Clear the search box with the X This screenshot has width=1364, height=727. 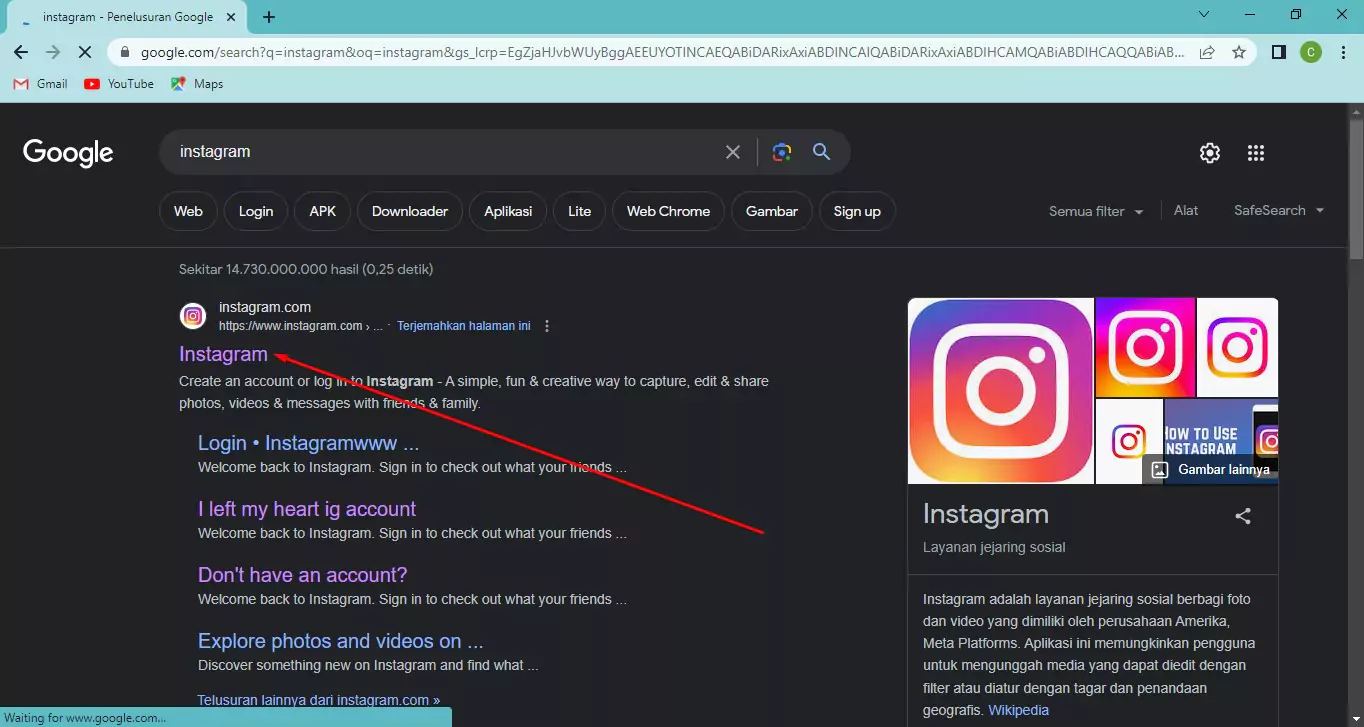pyautogui.click(x=733, y=152)
